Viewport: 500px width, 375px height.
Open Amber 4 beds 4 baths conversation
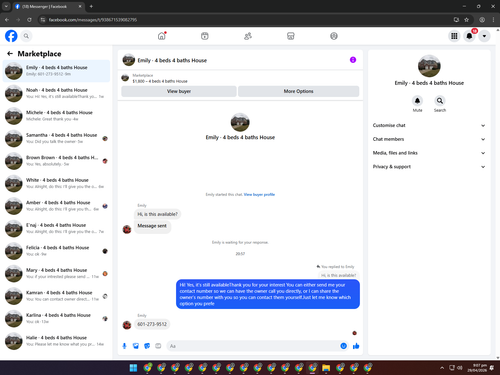point(56,206)
